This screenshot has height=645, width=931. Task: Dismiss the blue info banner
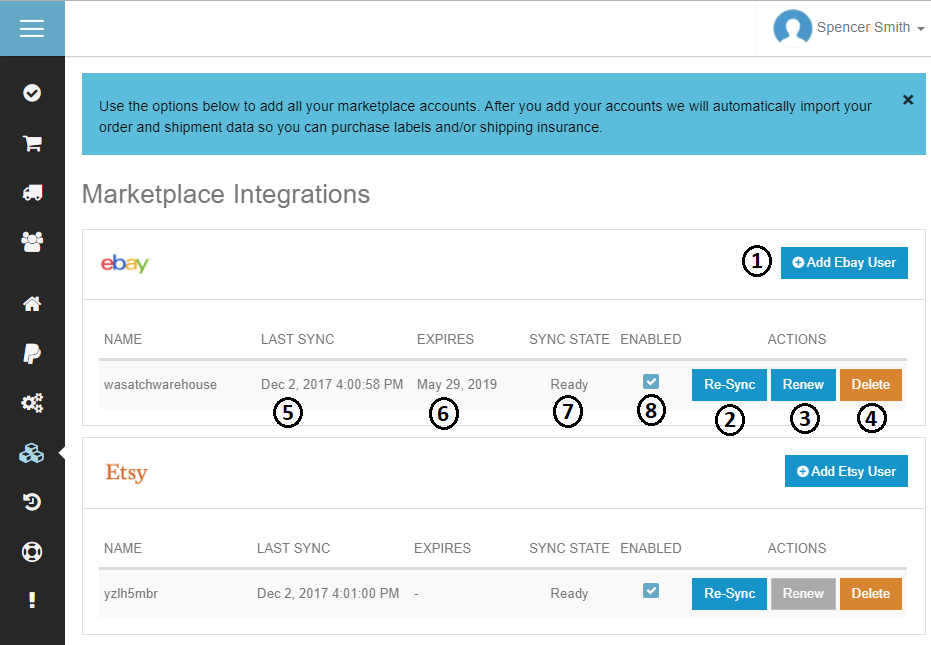pos(908,100)
